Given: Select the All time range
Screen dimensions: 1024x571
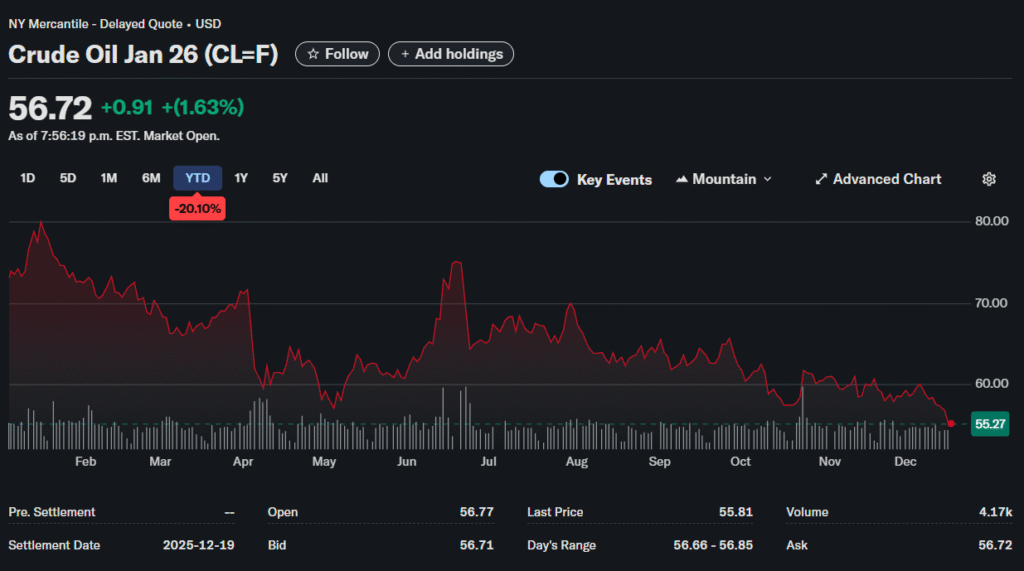Looking at the screenshot, I should click(320, 178).
